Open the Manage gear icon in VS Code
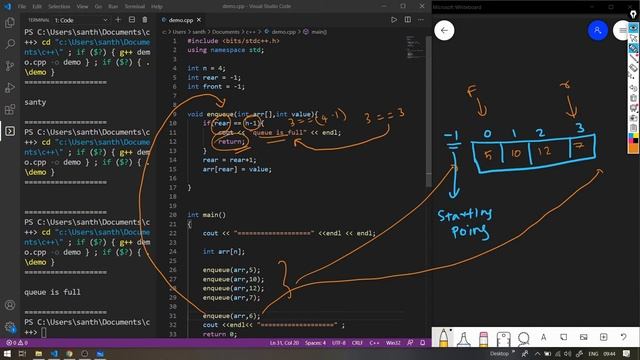This screenshot has height=360, width=640. [x=10, y=327]
